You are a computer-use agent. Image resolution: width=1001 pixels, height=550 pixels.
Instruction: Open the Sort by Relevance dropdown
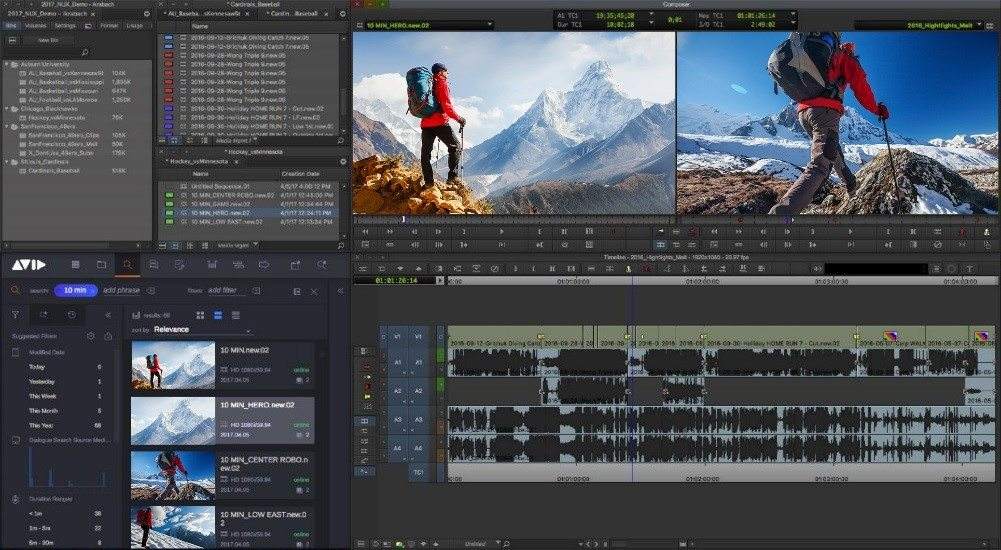pos(202,330)
